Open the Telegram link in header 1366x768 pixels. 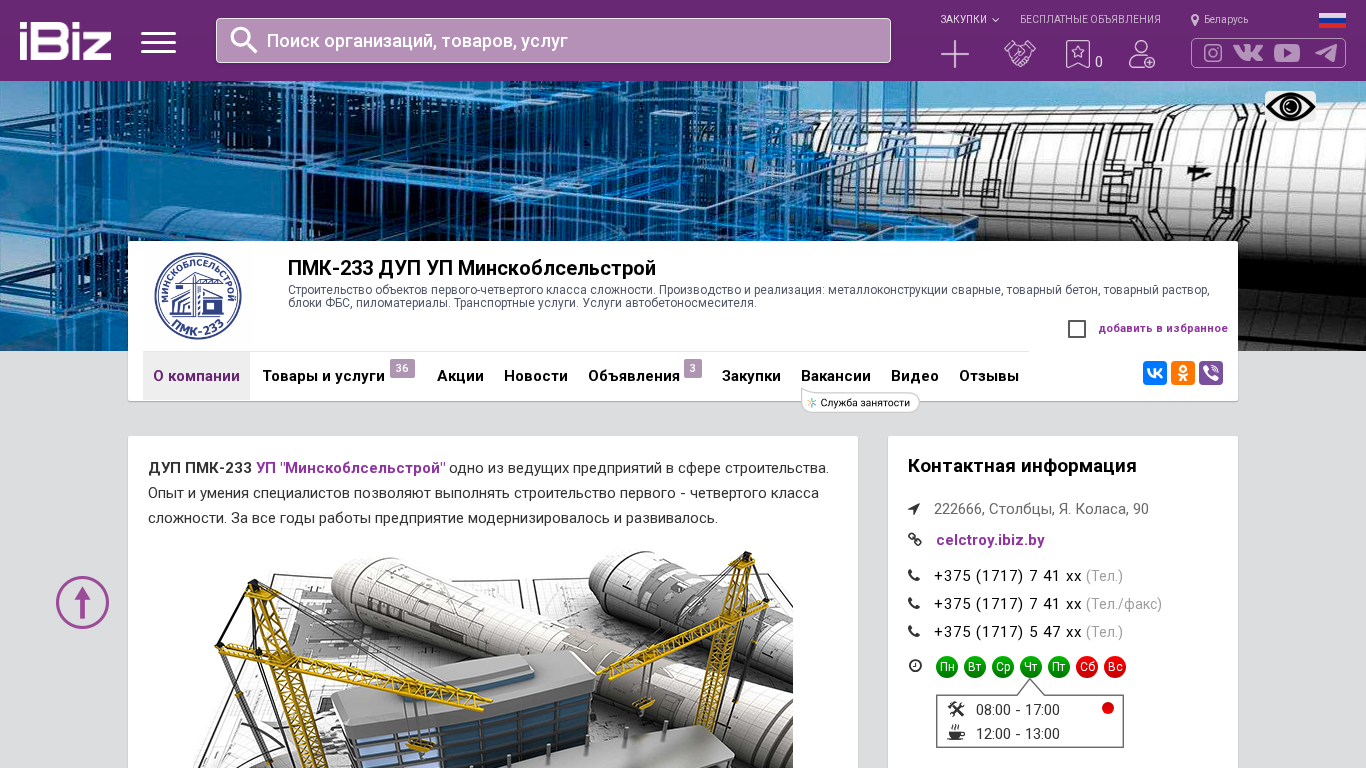click(x=1326, y=53)
